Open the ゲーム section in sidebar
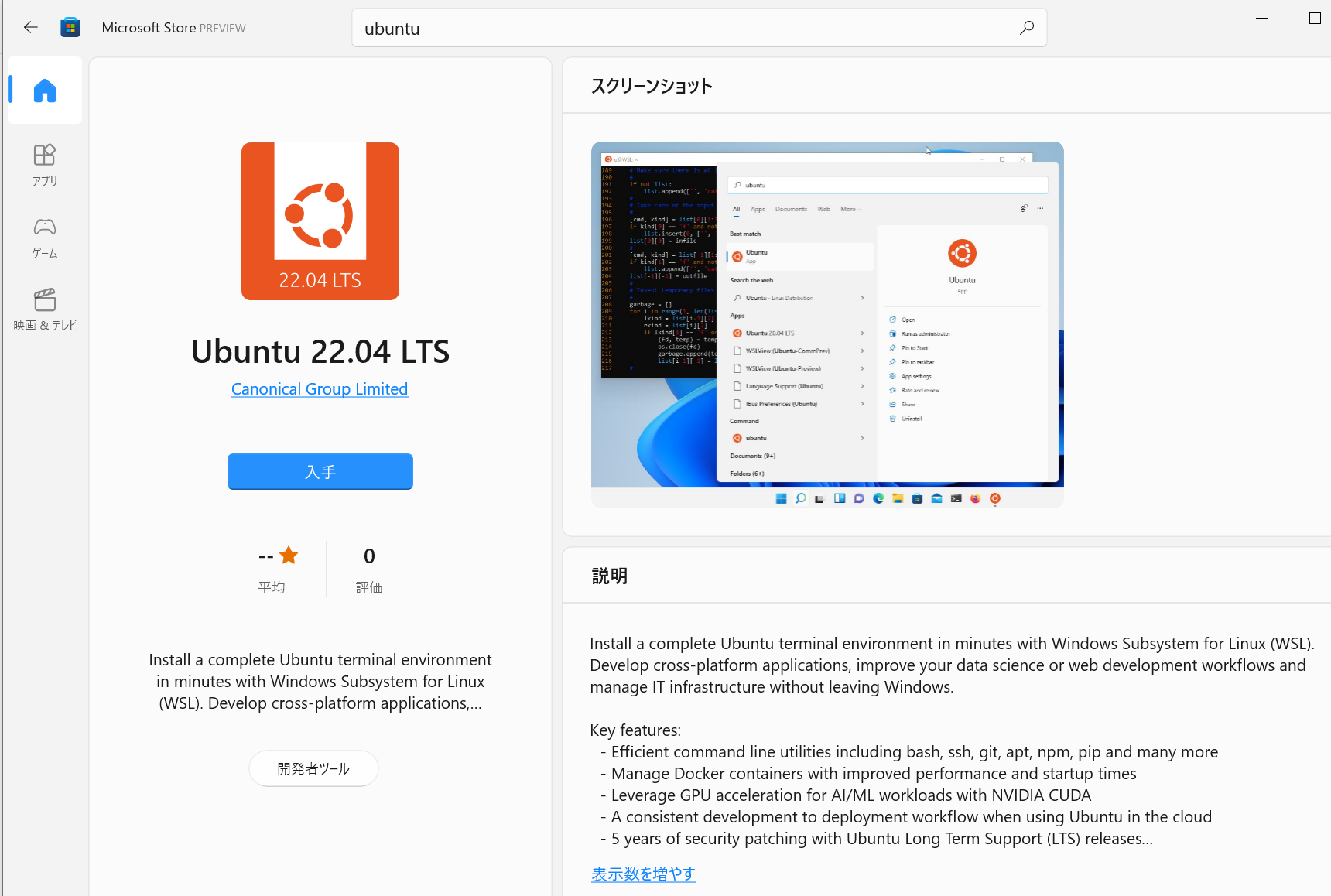This screenshot has height=896, width=1331. (x=45, y=238)
